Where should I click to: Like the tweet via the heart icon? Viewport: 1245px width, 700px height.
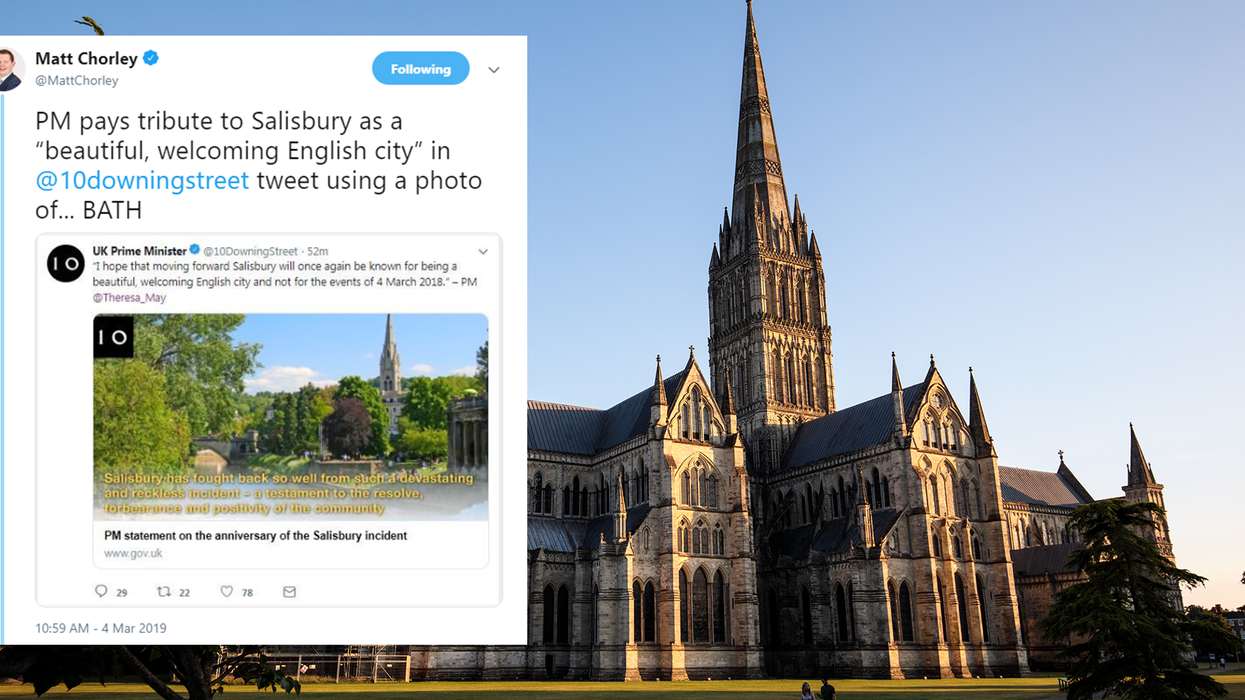tap(226, 592)
